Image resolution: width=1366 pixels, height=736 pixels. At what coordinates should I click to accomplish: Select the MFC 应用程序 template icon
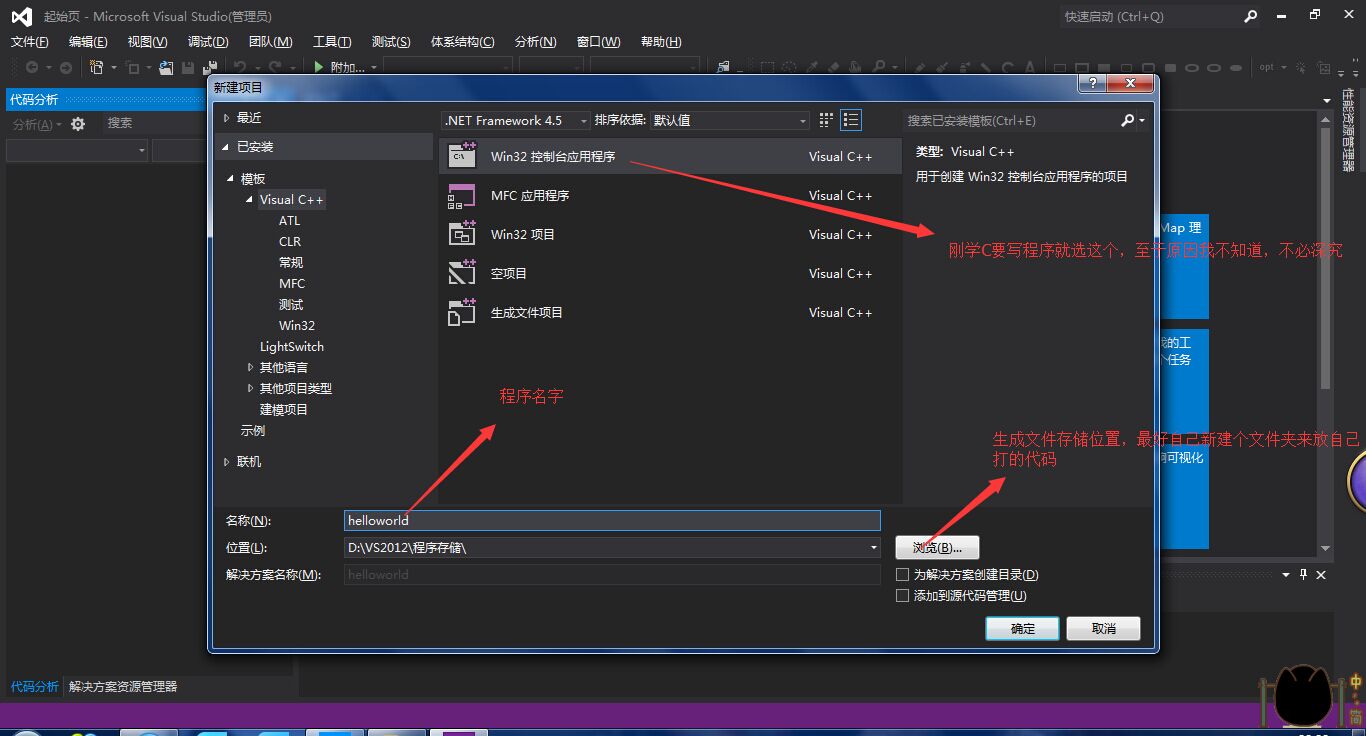462,196
